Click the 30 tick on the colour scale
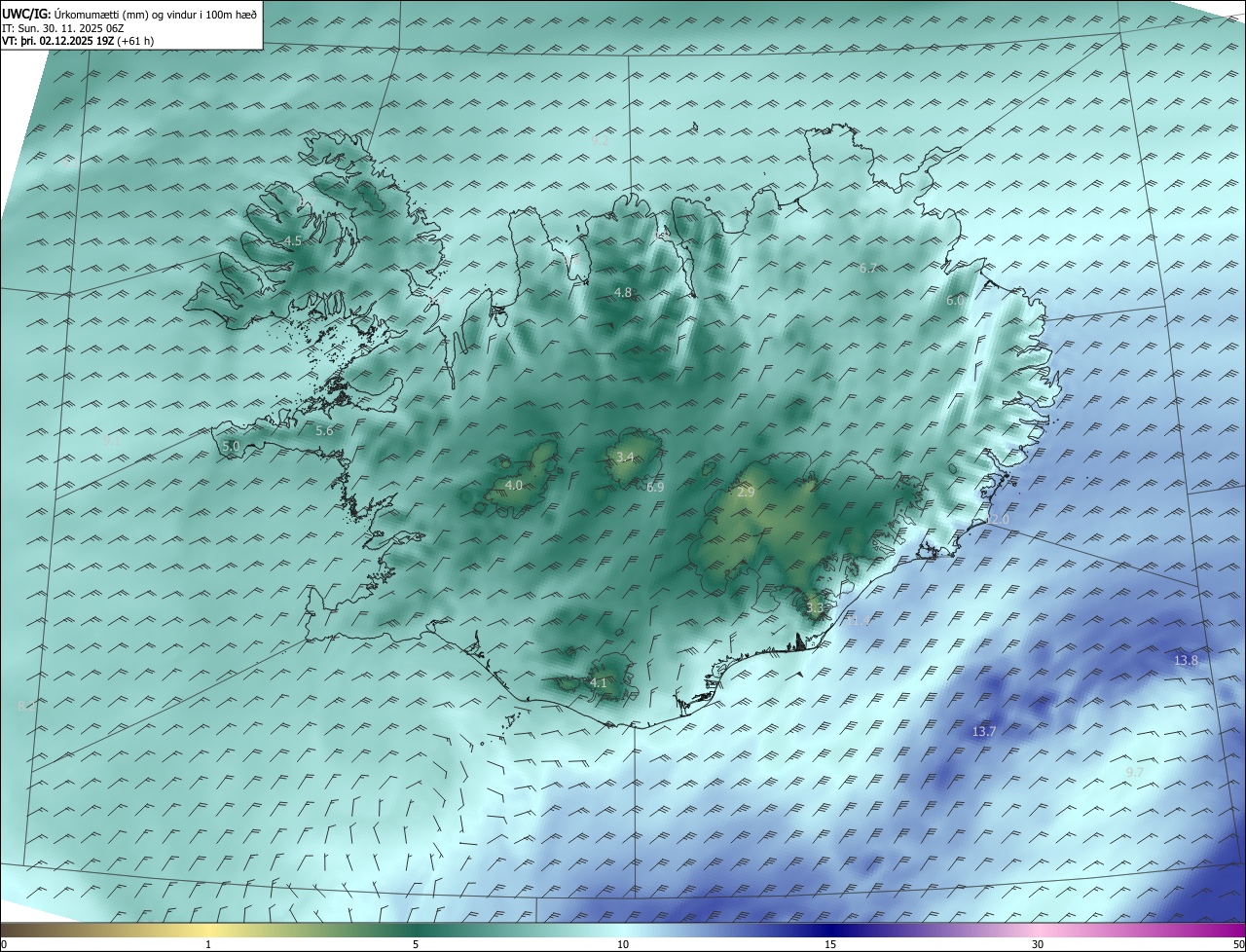 [x=1038, y=944]
